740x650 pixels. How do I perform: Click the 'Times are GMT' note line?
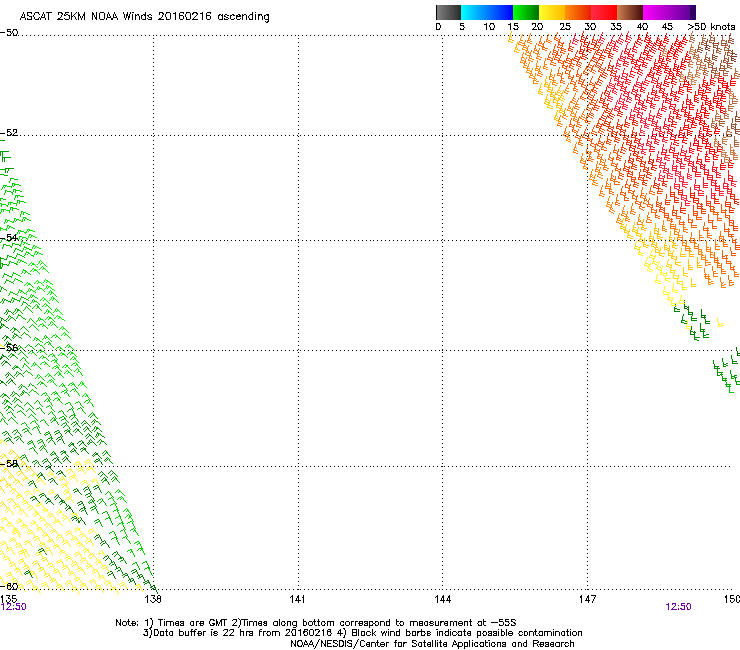click(x=316, y=623)
